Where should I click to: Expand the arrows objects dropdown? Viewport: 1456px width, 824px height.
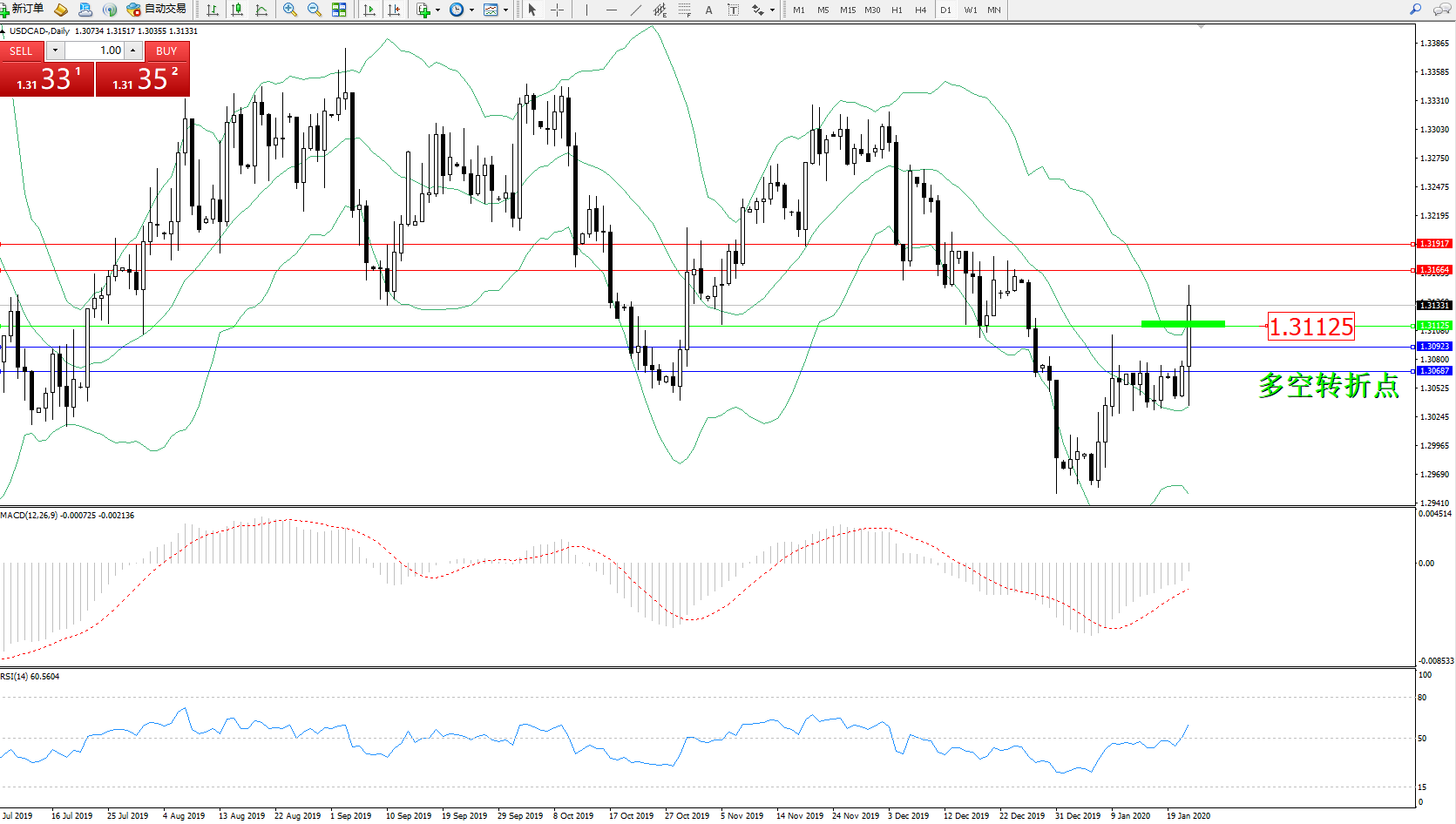(772, 10)
